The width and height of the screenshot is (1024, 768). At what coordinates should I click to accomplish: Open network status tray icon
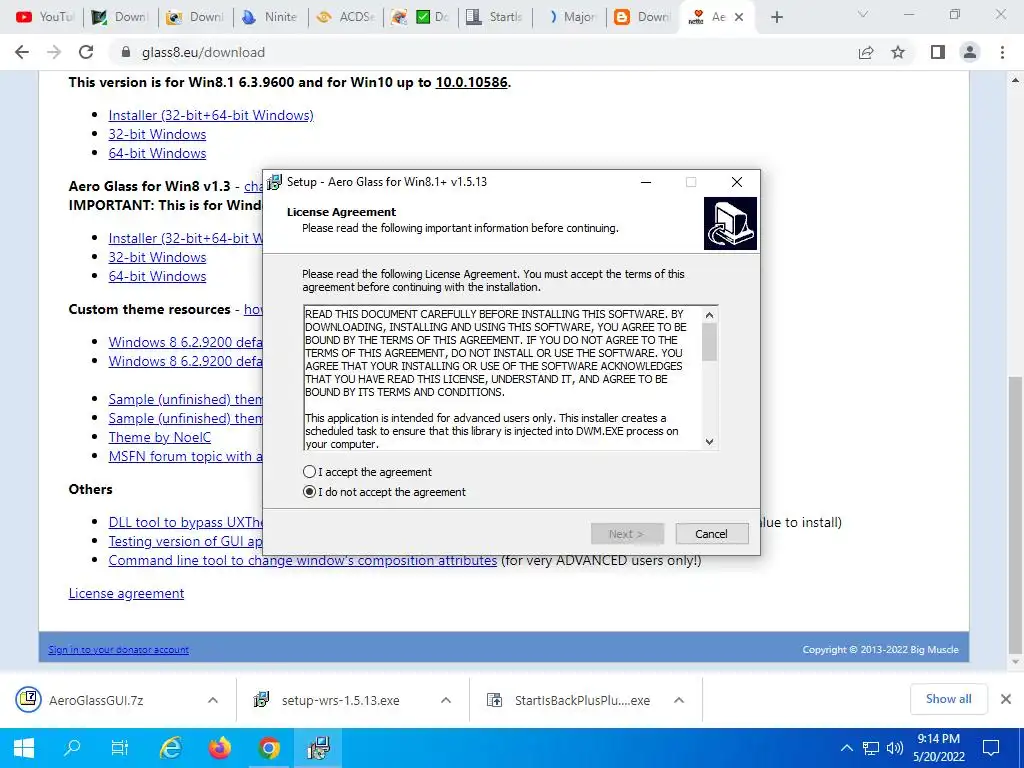[x=871, y=748]
